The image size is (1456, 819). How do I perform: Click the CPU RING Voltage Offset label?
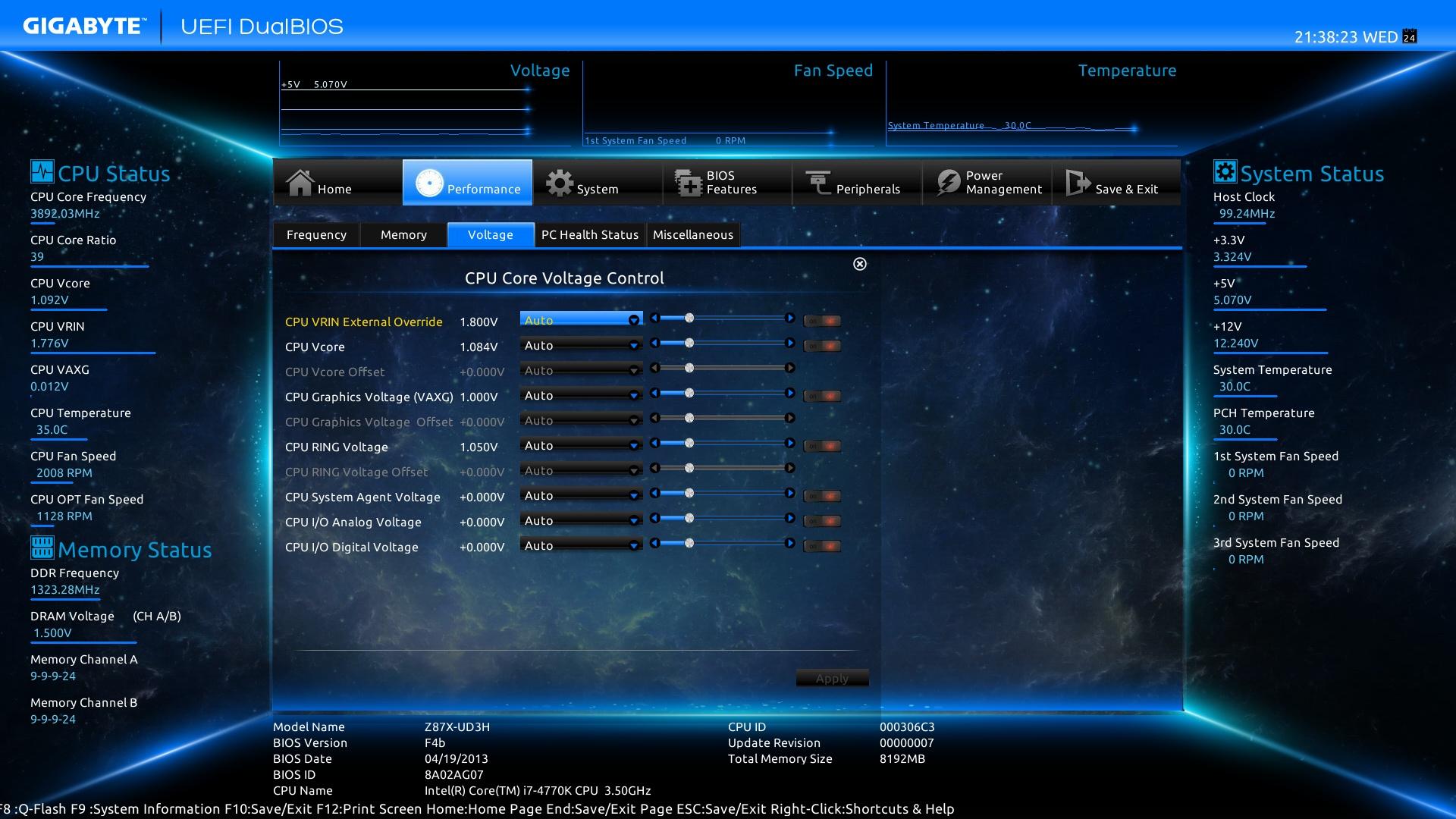[356, 472]
